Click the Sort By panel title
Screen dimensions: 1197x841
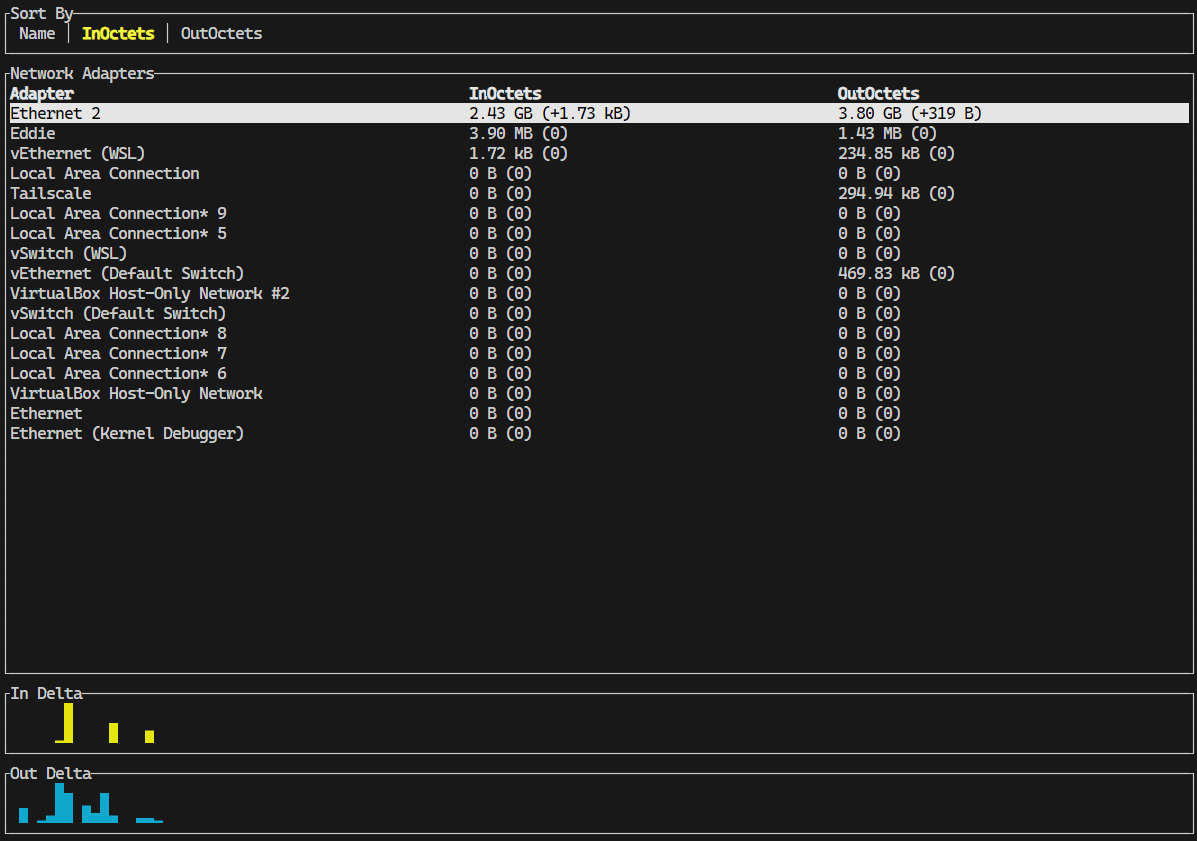[41, 13]
